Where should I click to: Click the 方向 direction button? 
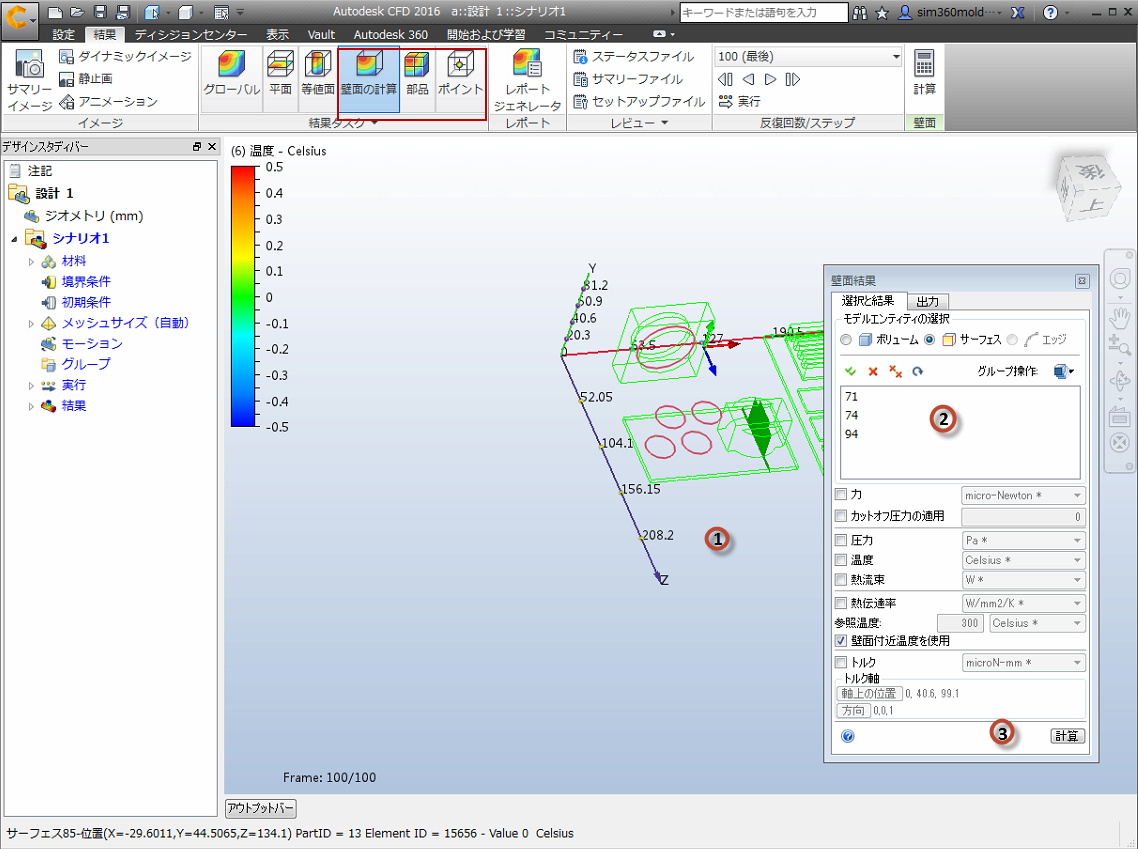(854, 710)
